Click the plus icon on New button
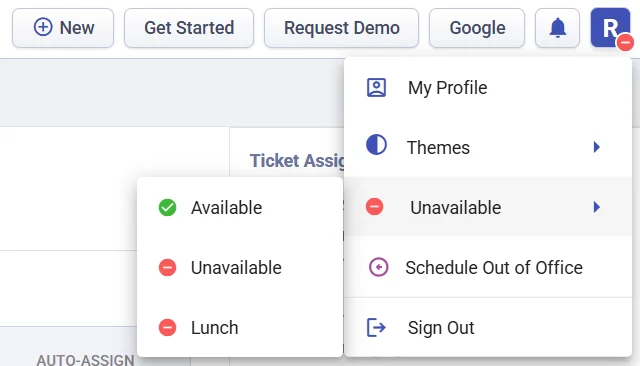 click(43, 27)
